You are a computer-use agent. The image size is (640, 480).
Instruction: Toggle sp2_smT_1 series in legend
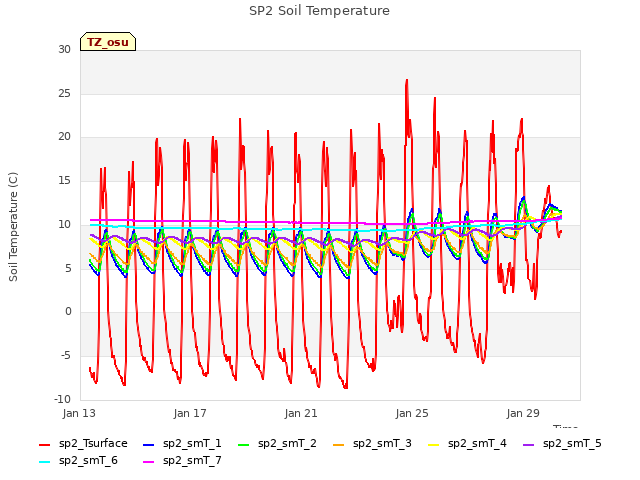click(182, 444)
